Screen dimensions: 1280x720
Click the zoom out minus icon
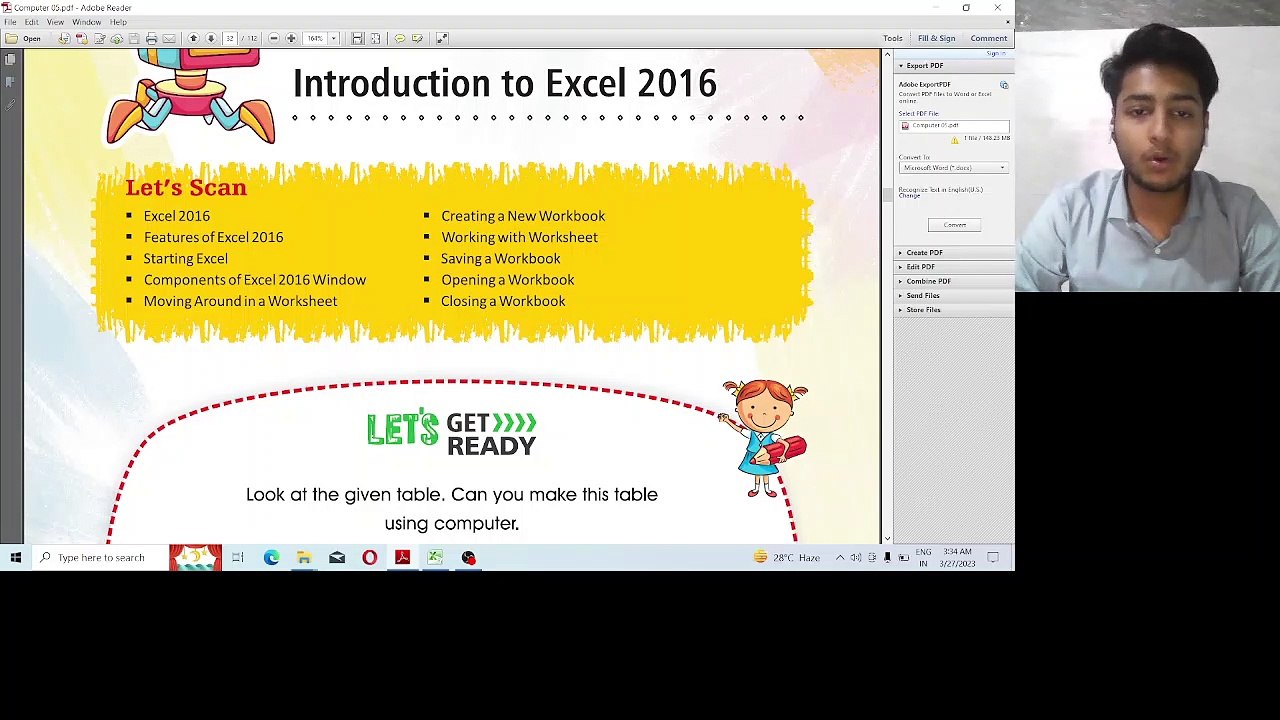pyautogui.click(x=273, y=38)
